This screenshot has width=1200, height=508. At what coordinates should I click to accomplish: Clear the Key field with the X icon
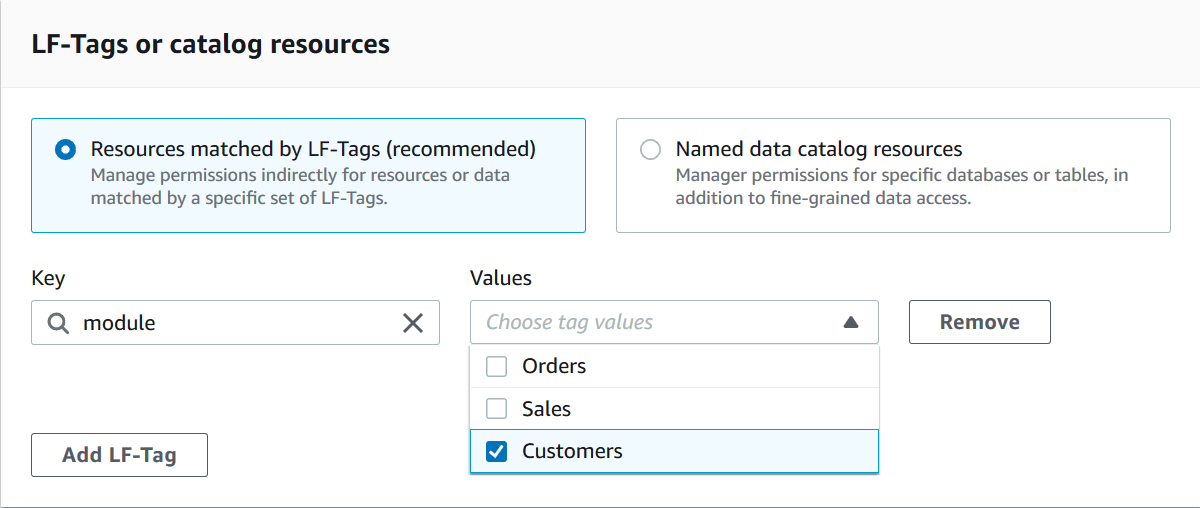(412, 323)
